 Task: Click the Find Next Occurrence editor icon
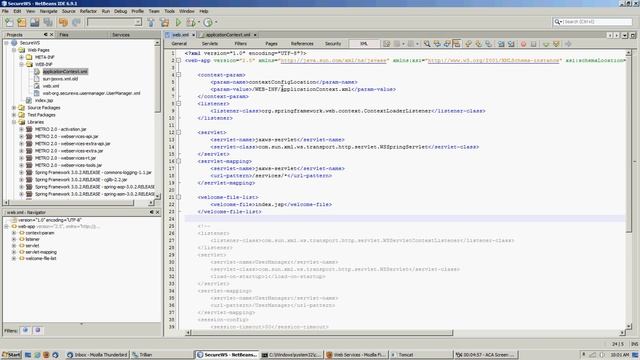[x=447, y=44]
